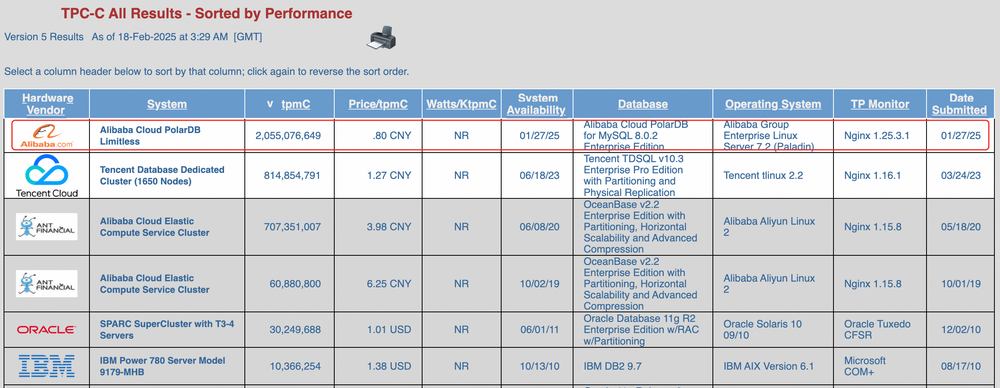The image size is (1000, 388).
Task: Open Tencent Database Dedicated Cluster link
Action: (x=162, y=175)
